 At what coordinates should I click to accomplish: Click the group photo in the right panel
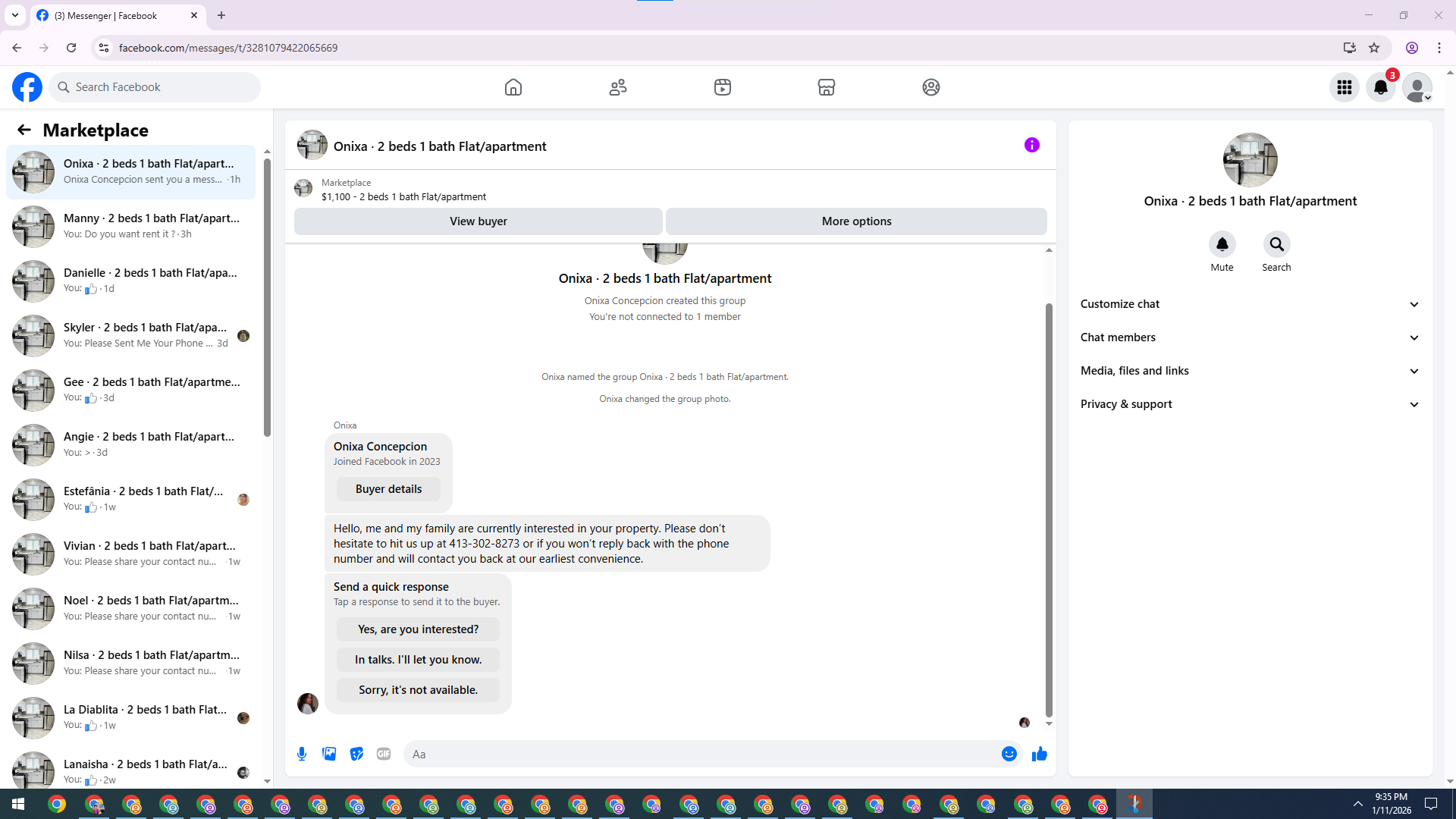click(1250, 160)
